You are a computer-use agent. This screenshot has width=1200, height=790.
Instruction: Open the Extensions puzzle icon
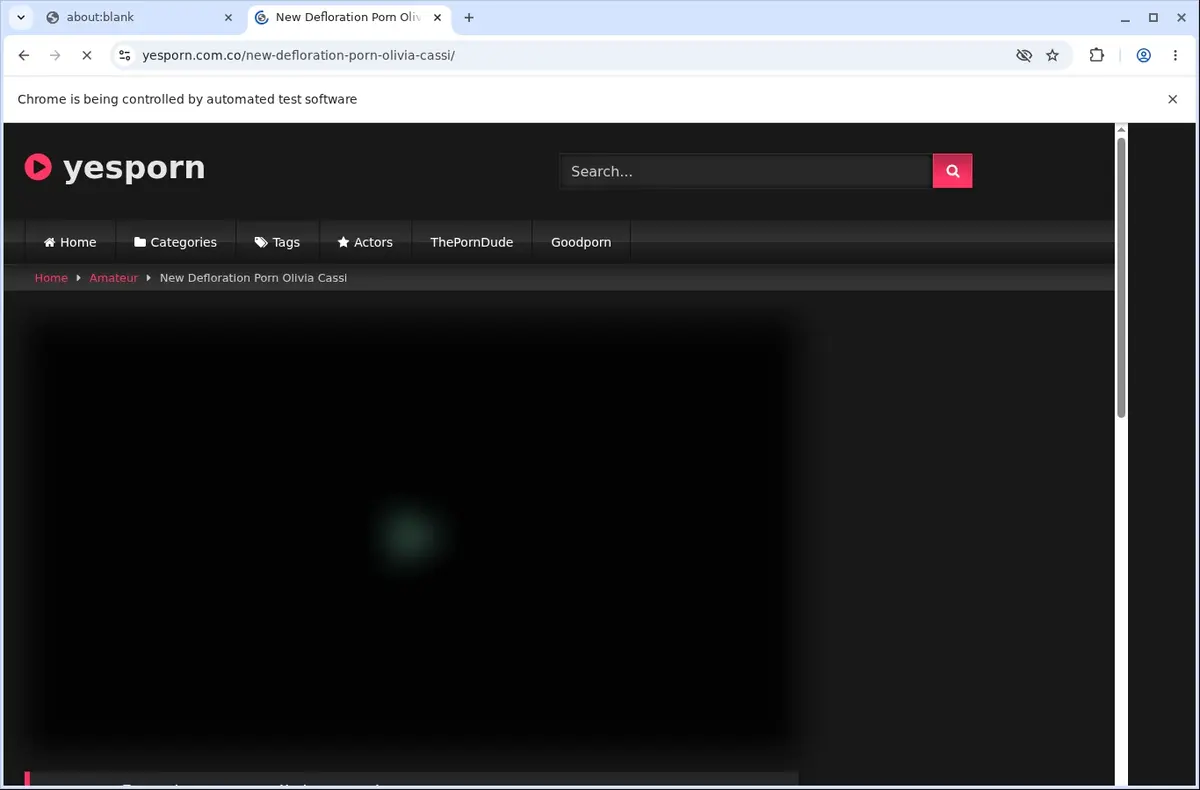1097,56
